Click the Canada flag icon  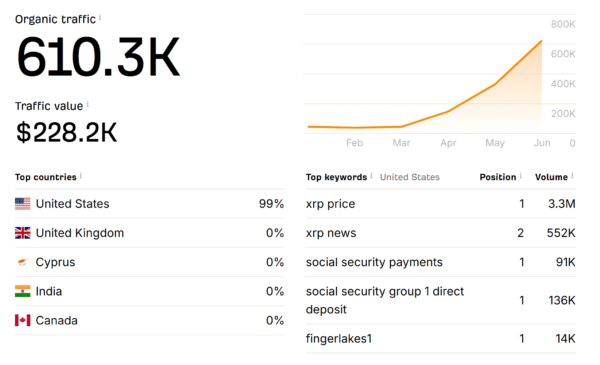coord(23,320)
